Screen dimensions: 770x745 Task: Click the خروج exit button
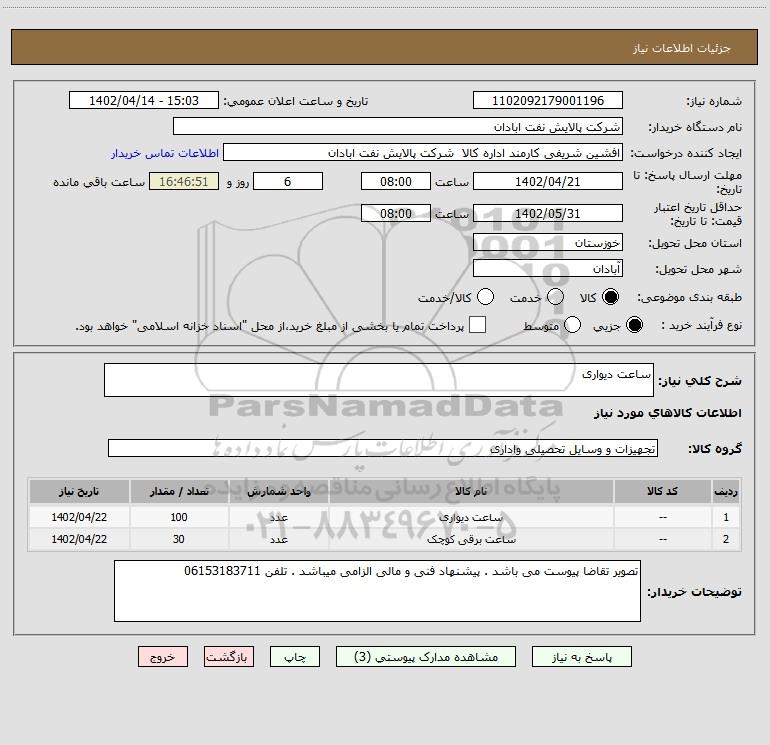pos(163,657)
